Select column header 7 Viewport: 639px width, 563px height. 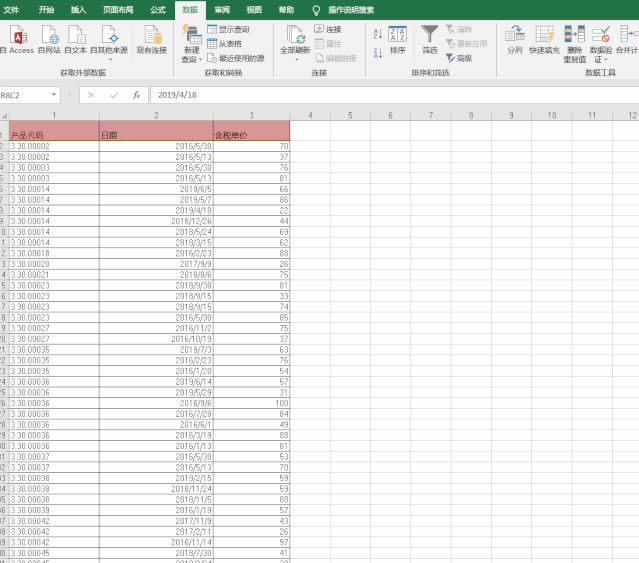point(431,116)
